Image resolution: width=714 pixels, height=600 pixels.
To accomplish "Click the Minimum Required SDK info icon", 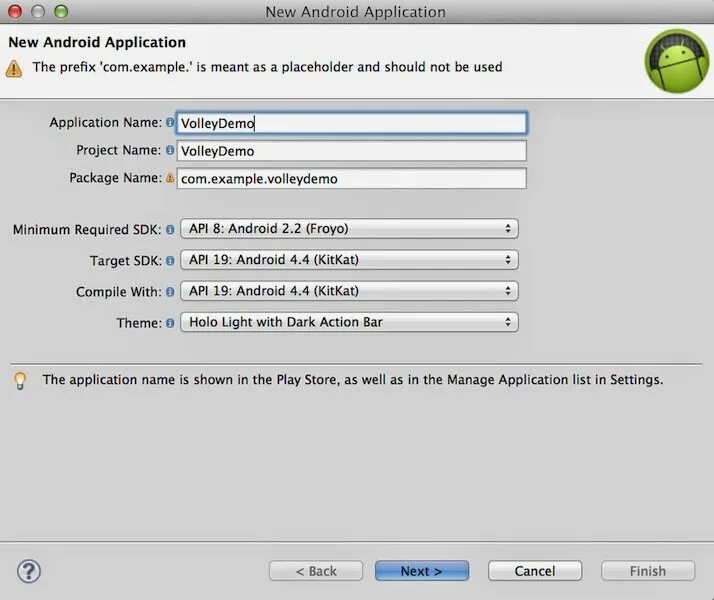I will click(170, 229).
